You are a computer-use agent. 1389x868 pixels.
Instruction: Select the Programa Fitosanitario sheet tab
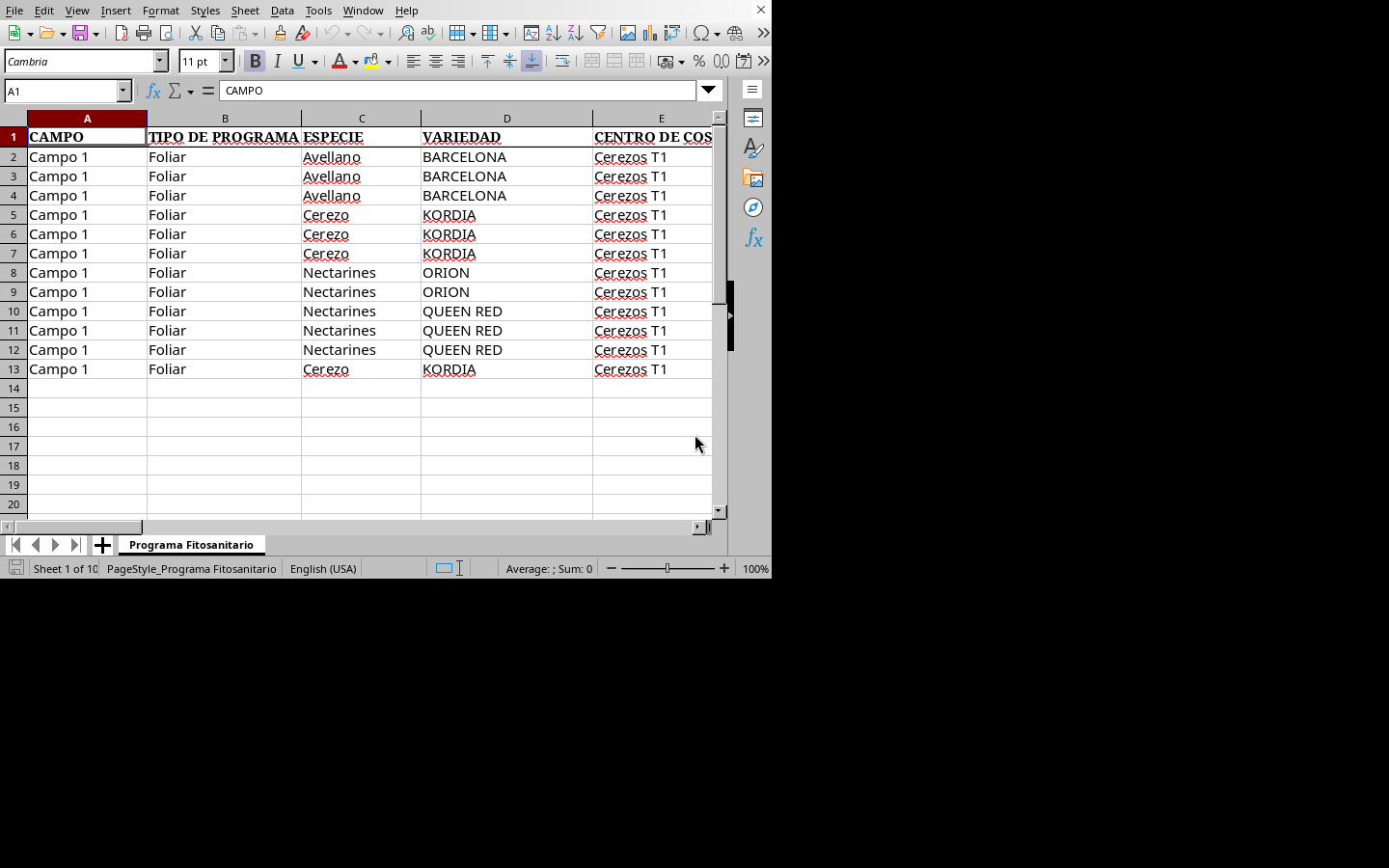click(191, 545)
